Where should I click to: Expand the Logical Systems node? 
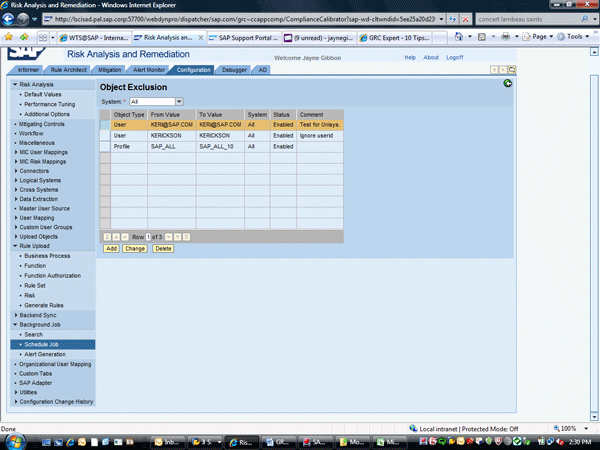tap(16, 180)
